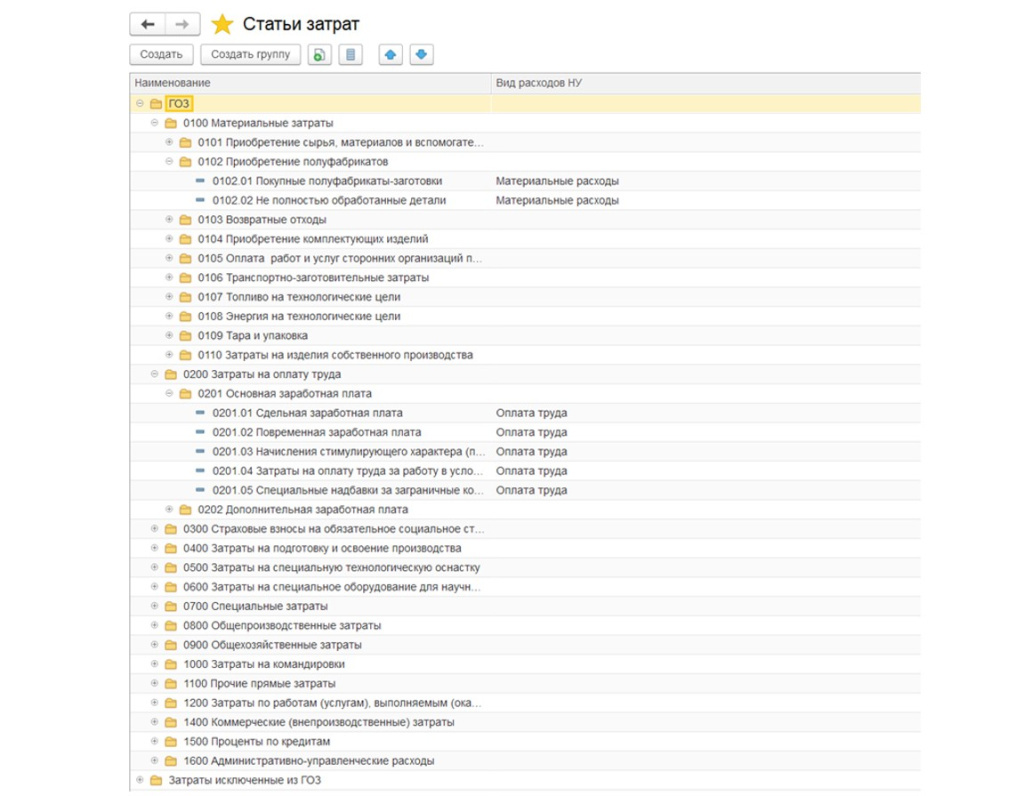The height and width of the screenshot is (796, 1024).
Task: Click the list view mode icon
Action: point(351,55)
